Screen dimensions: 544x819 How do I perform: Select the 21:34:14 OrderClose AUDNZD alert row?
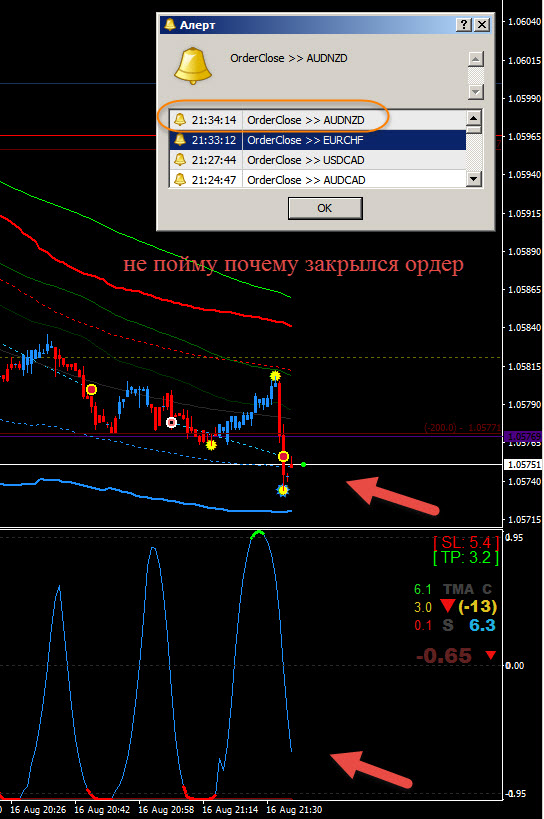(x=317, y=120)
